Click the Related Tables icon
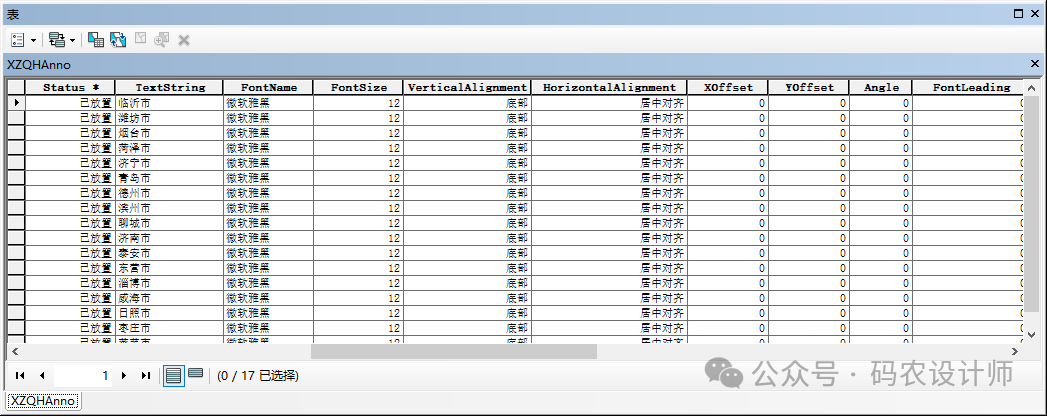Image resolution: width=1047 pixels, height=416 pixels. (56, 40)
